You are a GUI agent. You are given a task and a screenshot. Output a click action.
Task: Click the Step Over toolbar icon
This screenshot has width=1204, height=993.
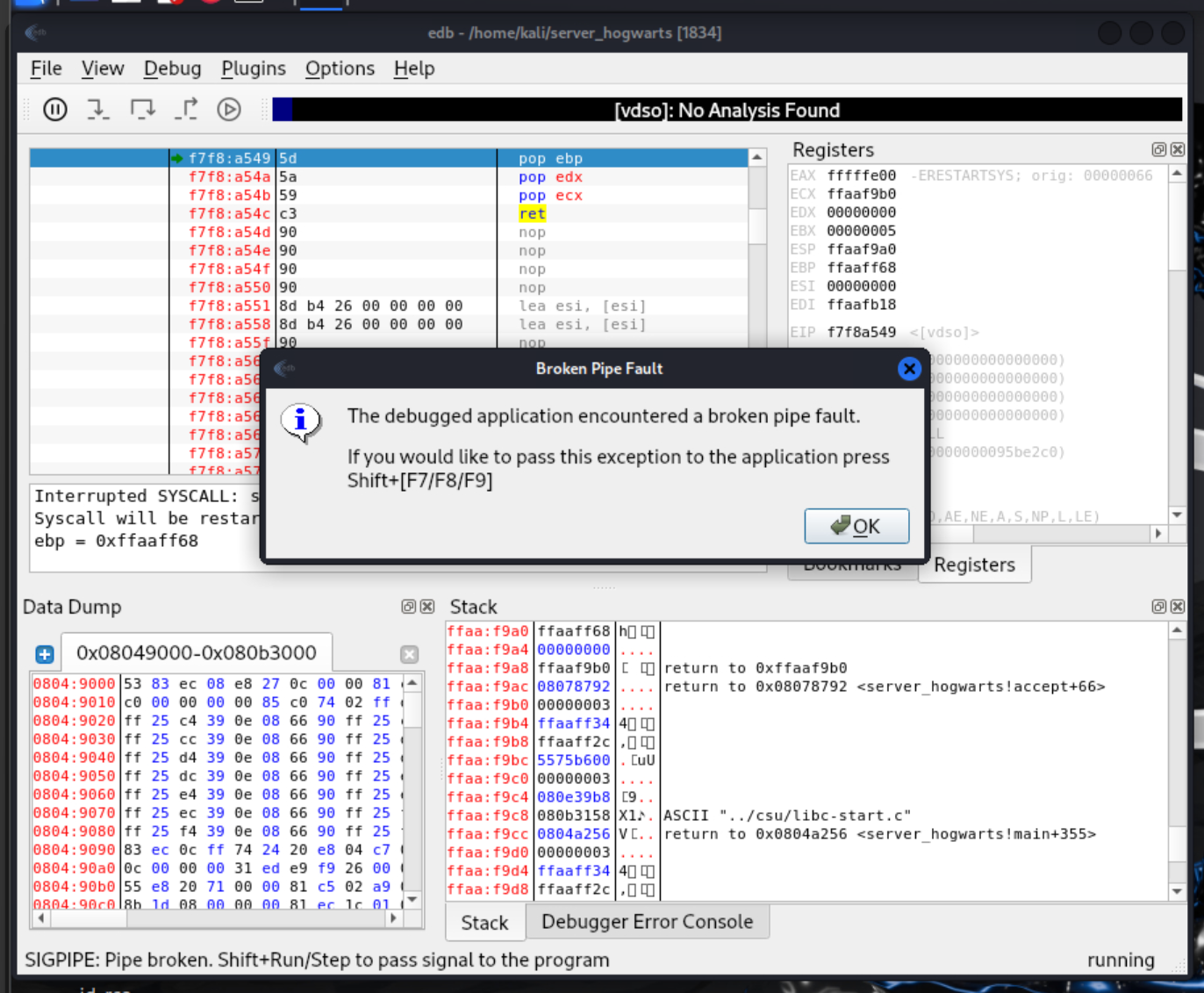coord(142,109)
